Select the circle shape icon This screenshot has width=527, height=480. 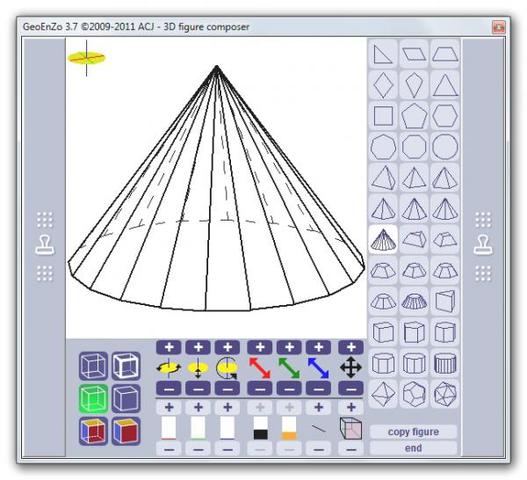445,147
